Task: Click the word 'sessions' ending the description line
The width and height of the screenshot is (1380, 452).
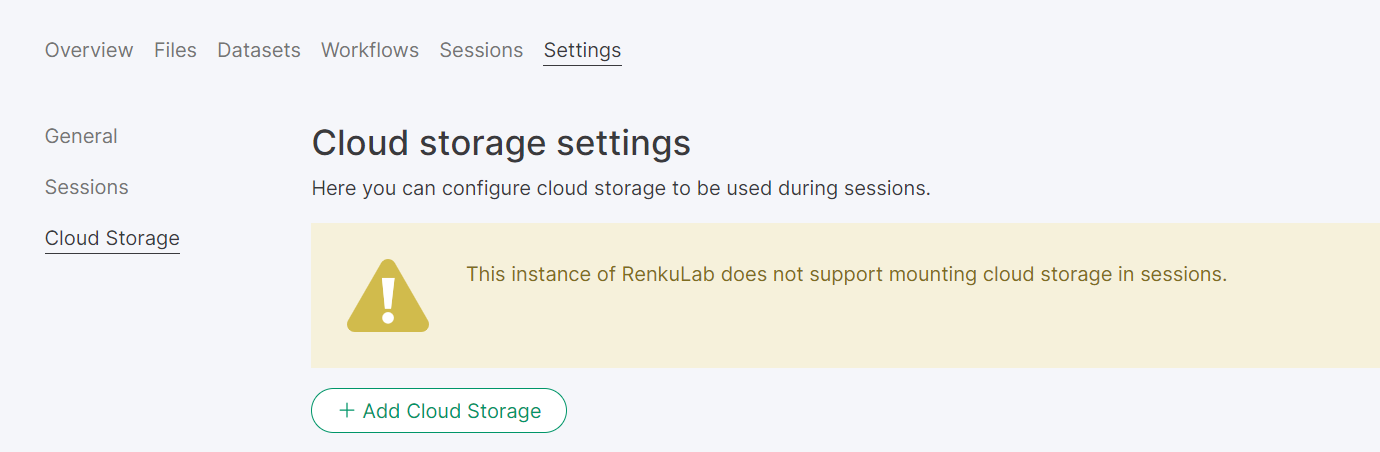Action: click(888, 188)
